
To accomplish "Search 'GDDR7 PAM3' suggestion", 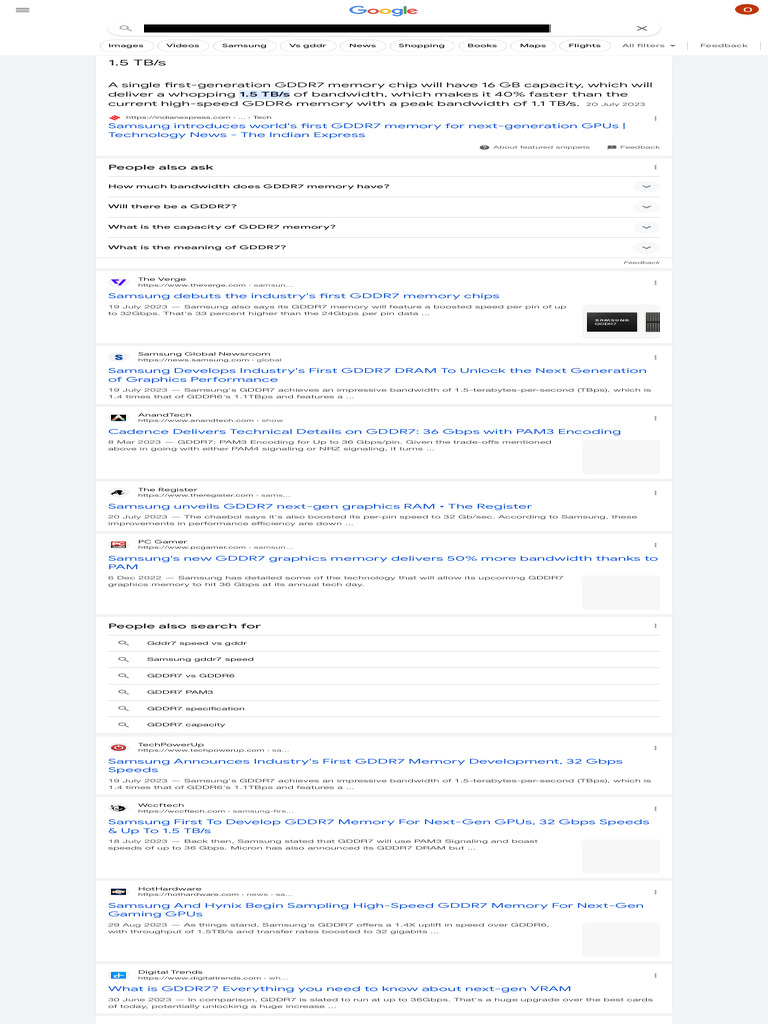I will click(x=384, y=692).
